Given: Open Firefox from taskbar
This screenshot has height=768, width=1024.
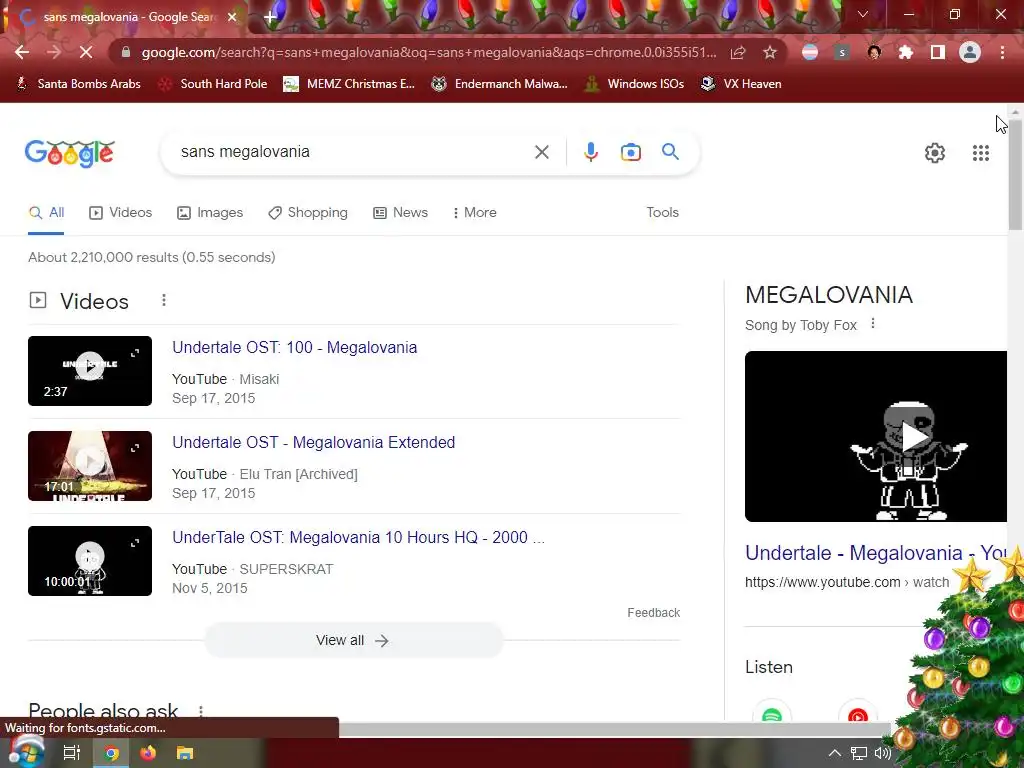Looking at the screenshot, I should coord(148,753).
